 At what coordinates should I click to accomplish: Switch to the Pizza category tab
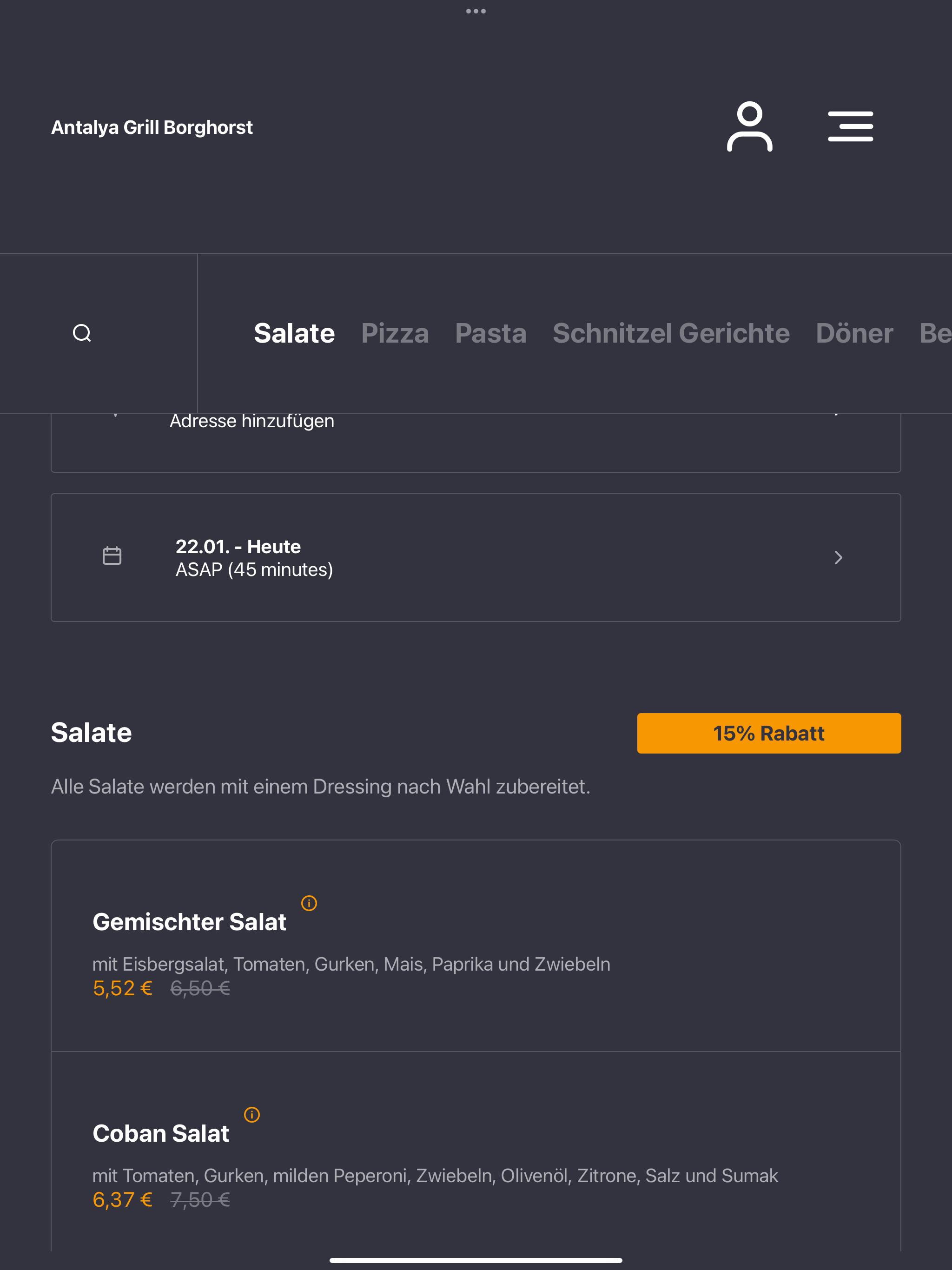pos(395,334)
